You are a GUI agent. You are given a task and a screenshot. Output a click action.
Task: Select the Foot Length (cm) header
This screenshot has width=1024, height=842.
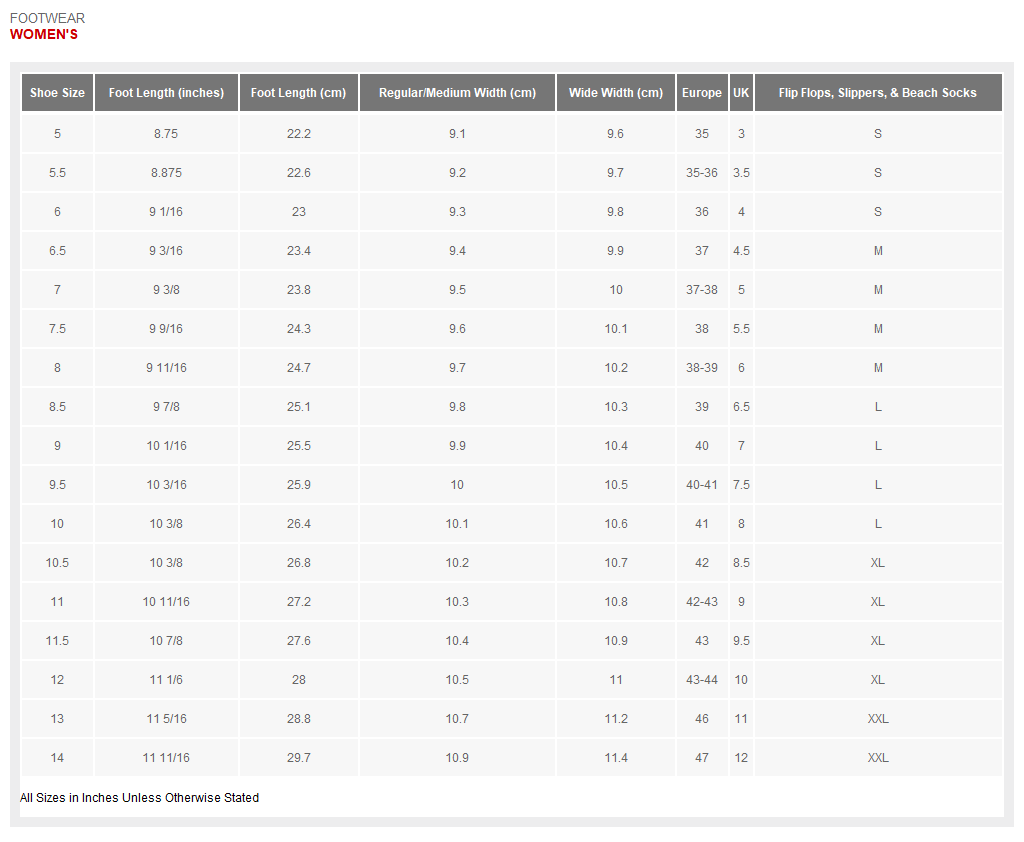pos(298,93)
